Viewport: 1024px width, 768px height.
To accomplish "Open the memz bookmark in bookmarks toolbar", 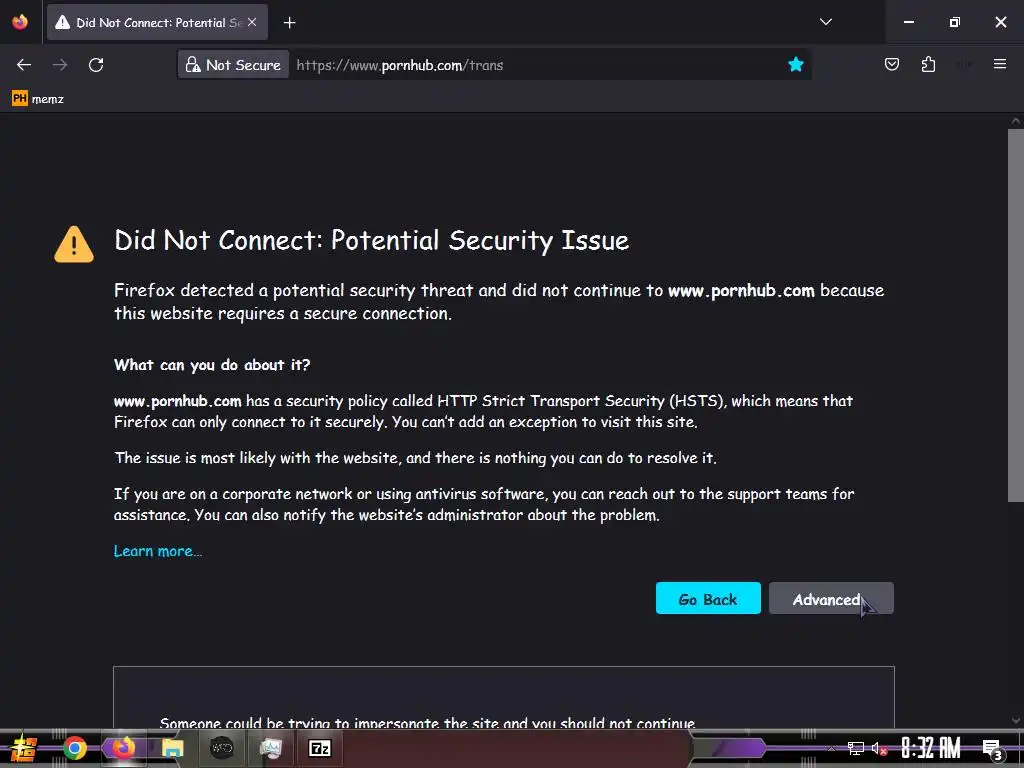I will 38,99.
